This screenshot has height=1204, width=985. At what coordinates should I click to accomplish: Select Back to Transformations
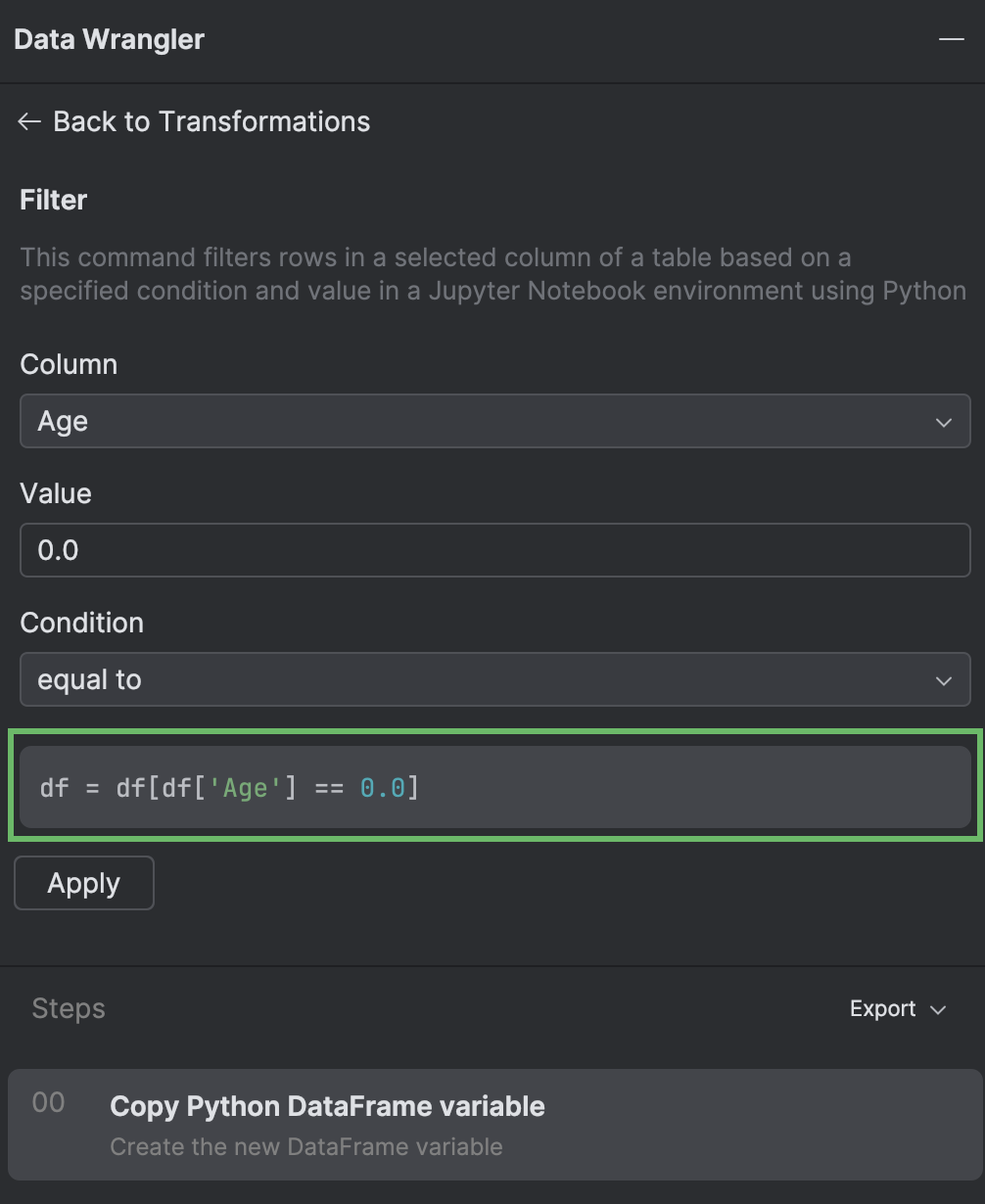[211, 121]
